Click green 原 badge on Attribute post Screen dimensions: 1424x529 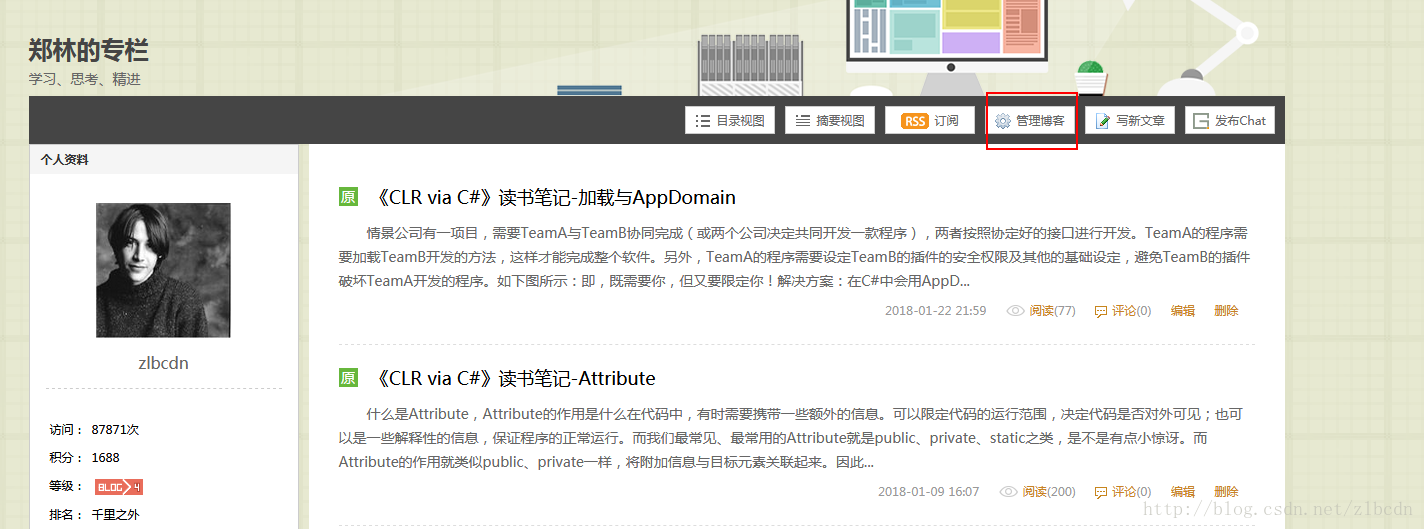[x=348, y=378]
